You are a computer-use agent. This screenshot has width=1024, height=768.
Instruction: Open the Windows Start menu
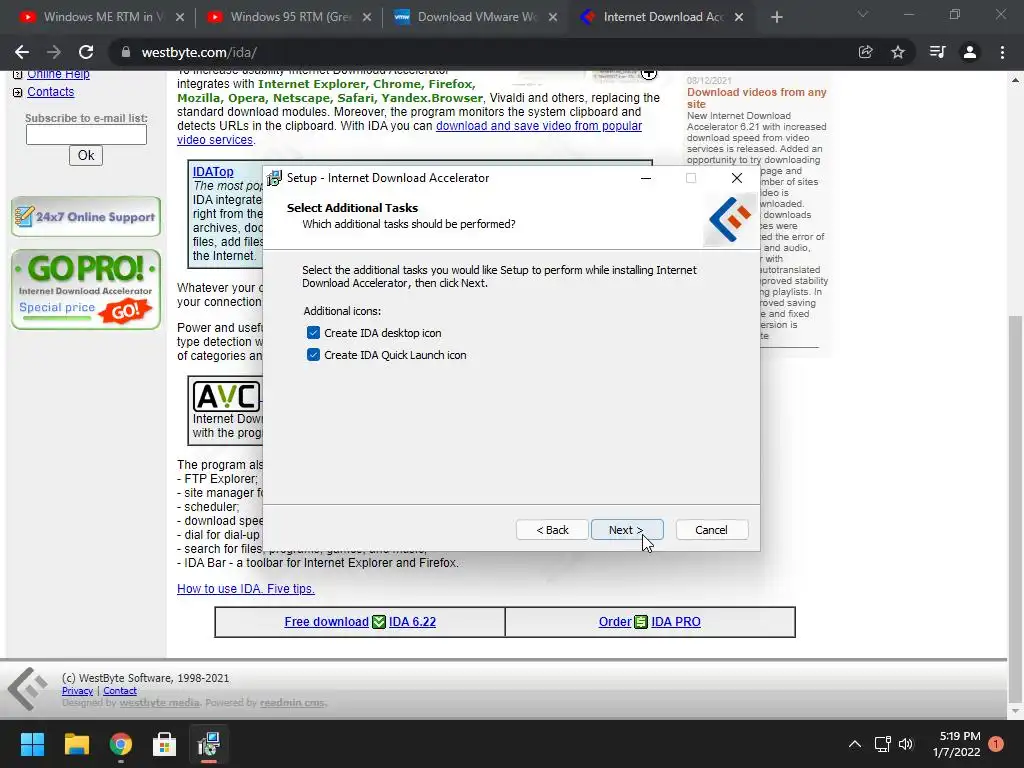point(32,744)
